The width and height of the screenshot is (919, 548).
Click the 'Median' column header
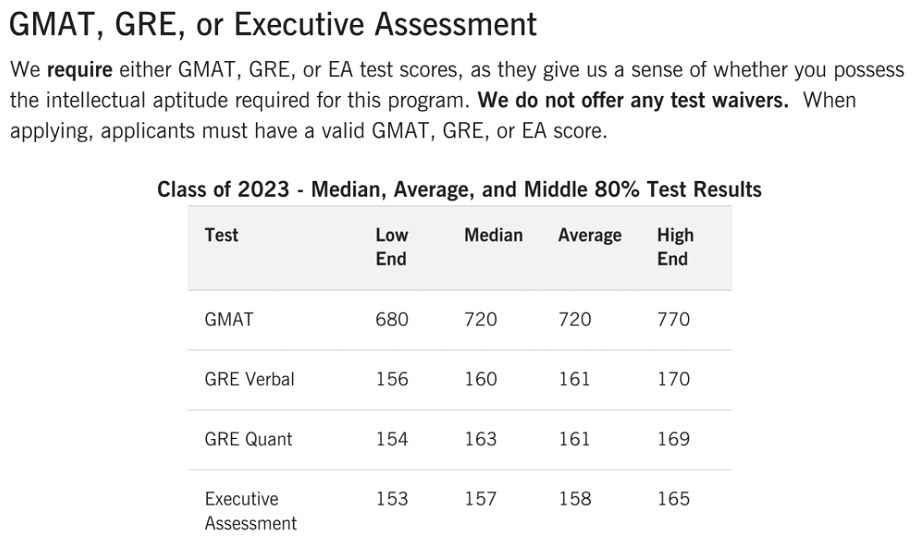click(493, 236)
